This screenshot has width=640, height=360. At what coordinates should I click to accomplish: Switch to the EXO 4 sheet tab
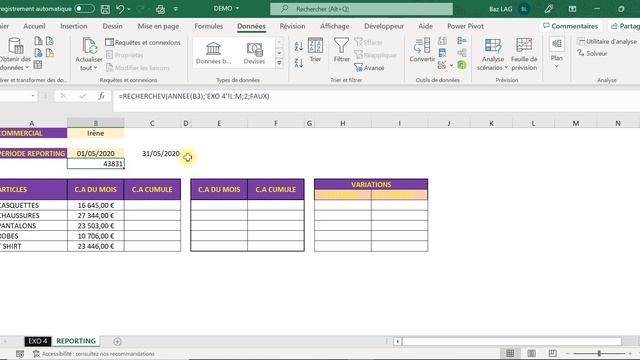click(x=38, y=341)
